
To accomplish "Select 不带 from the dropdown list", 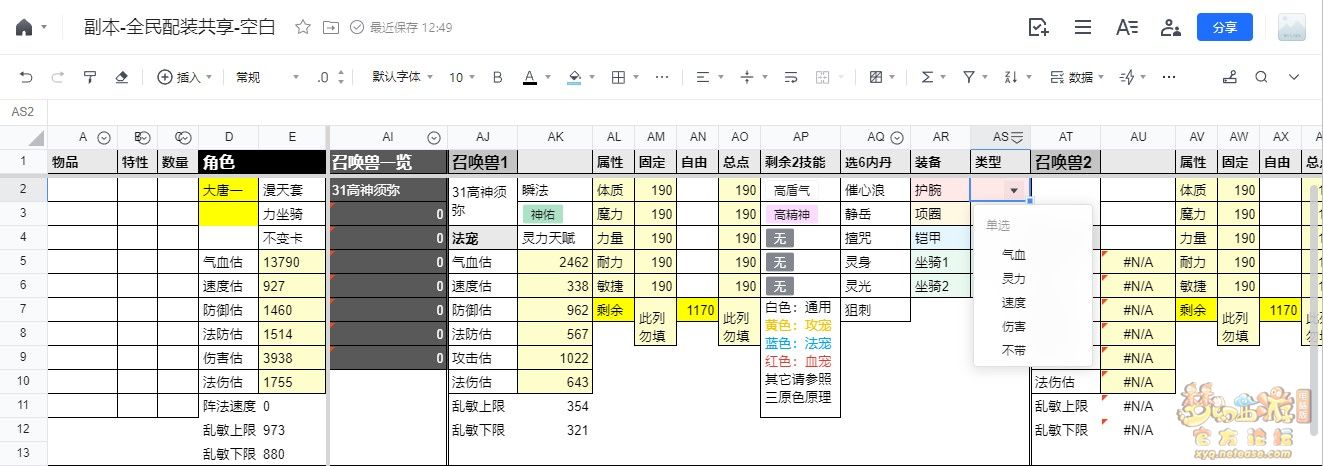I will point(1014,351).
